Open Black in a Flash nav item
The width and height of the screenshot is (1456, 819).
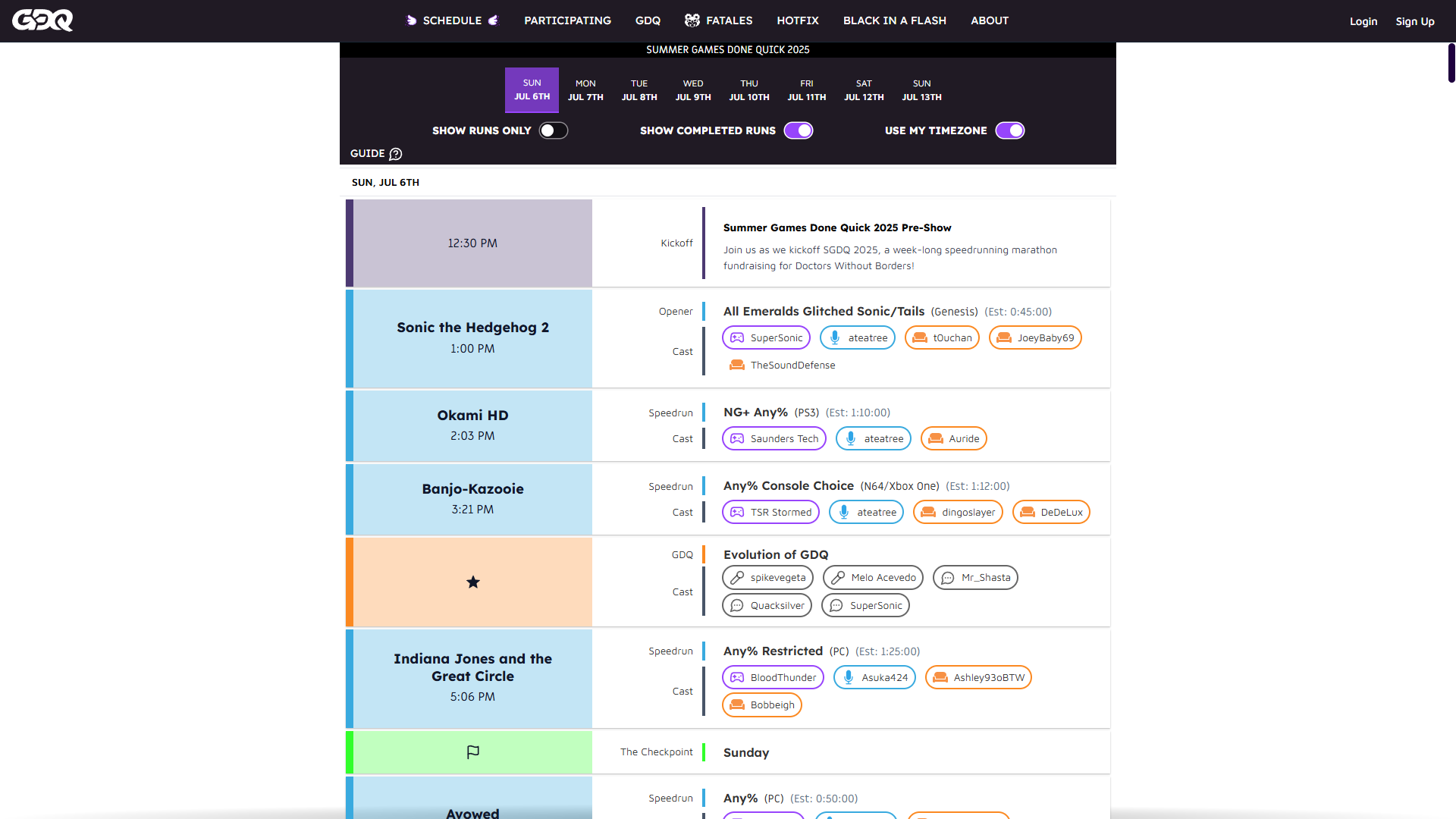coord(895,20)
